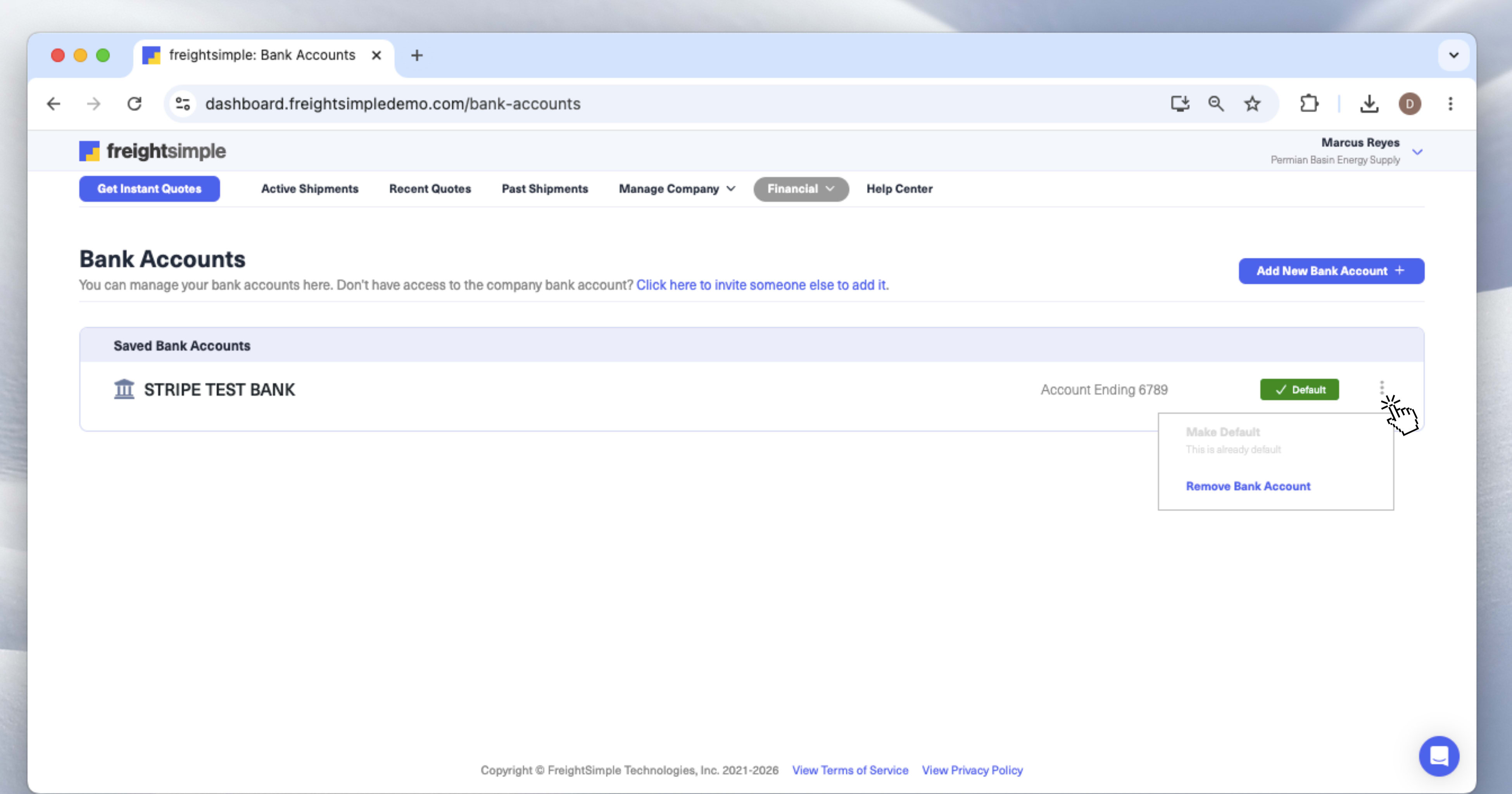This screenshot has height=794, width=1512.
Task: Bookmark this page with the star
Action: (1252, 104)
